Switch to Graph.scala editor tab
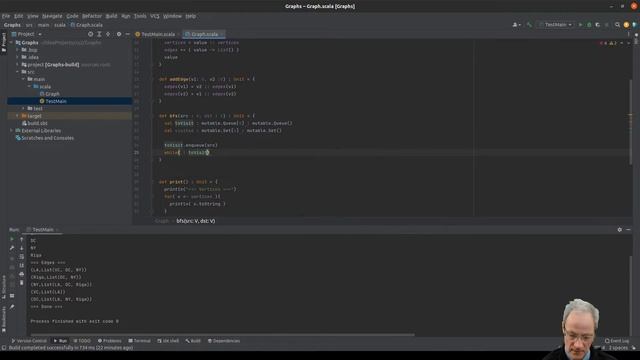This screenshot has width=640, height=360. pos(204,34)
